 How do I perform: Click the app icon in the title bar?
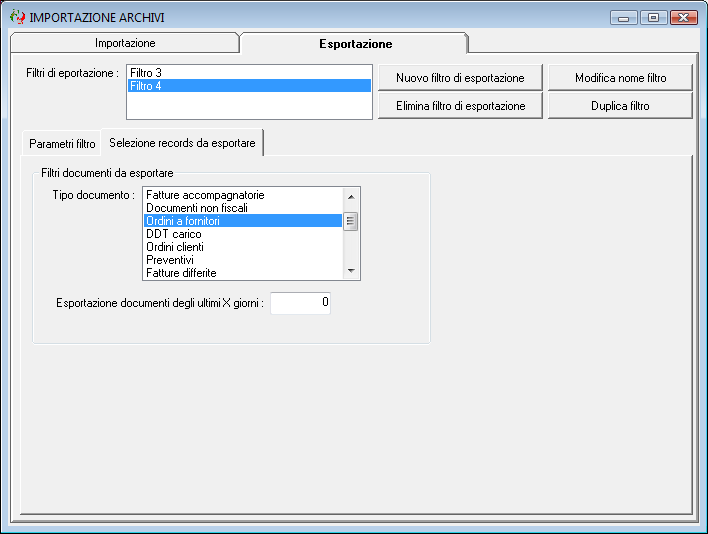pos(18,17)
